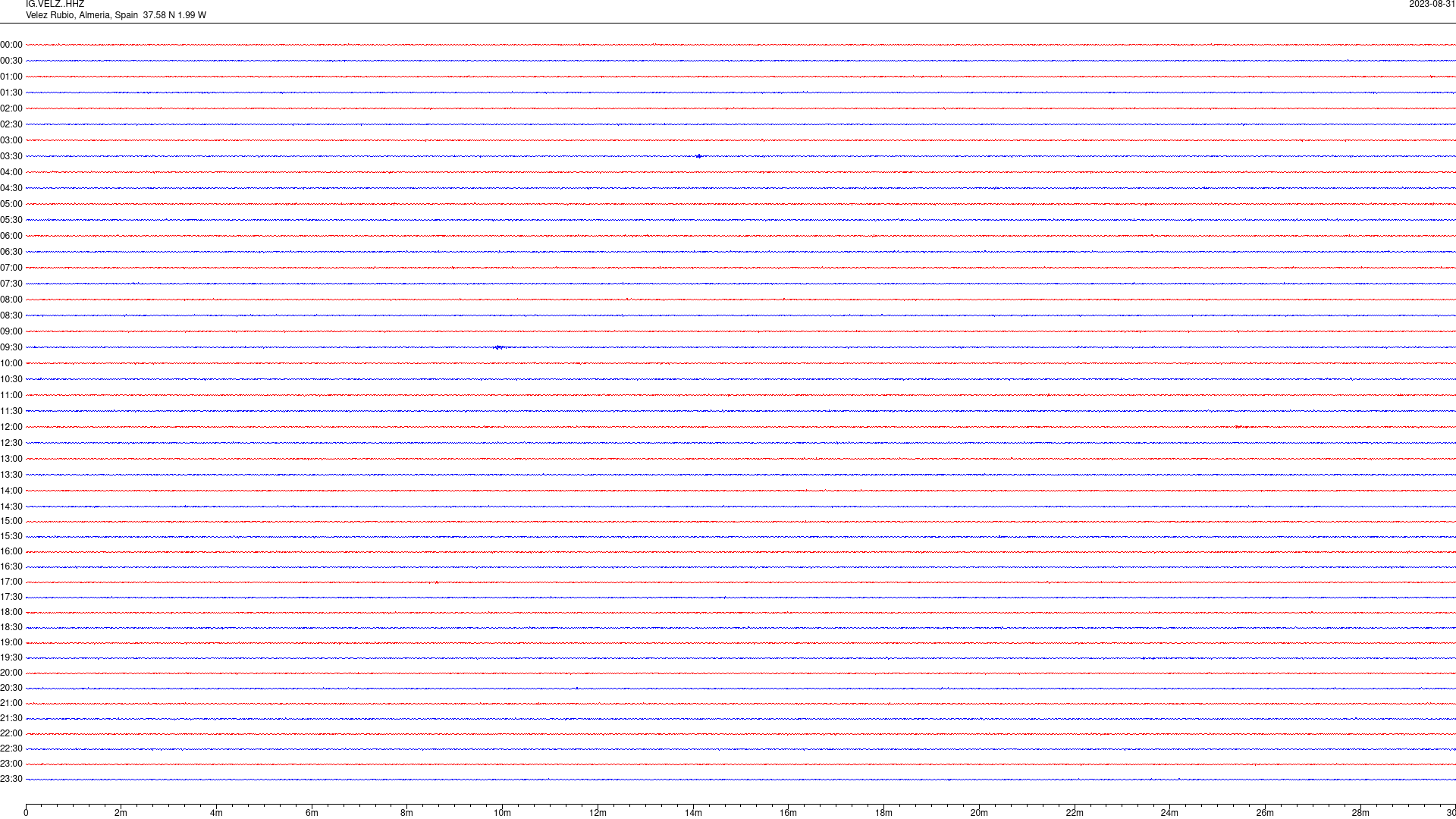Select the 23:30 time row label
This screenshot has width=1456, height=819.
(x=11, y=779)
